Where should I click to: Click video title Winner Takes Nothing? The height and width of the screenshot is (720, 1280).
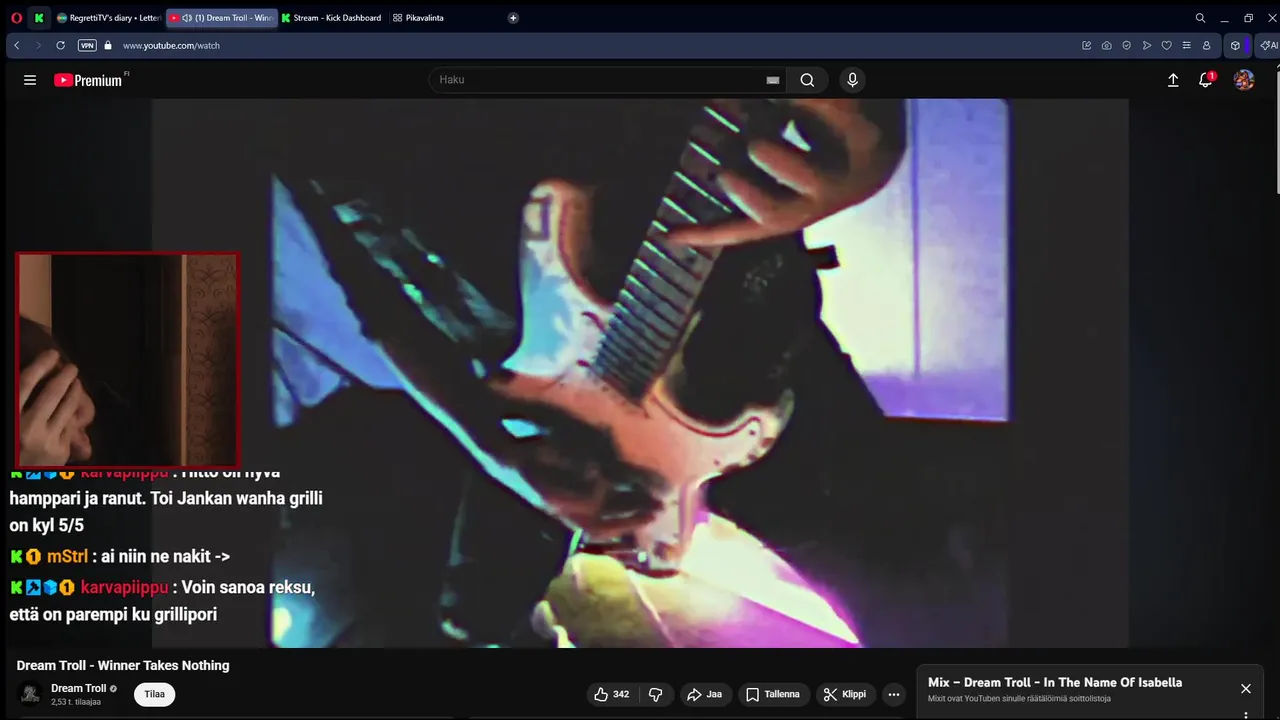[x=123, y=665]
